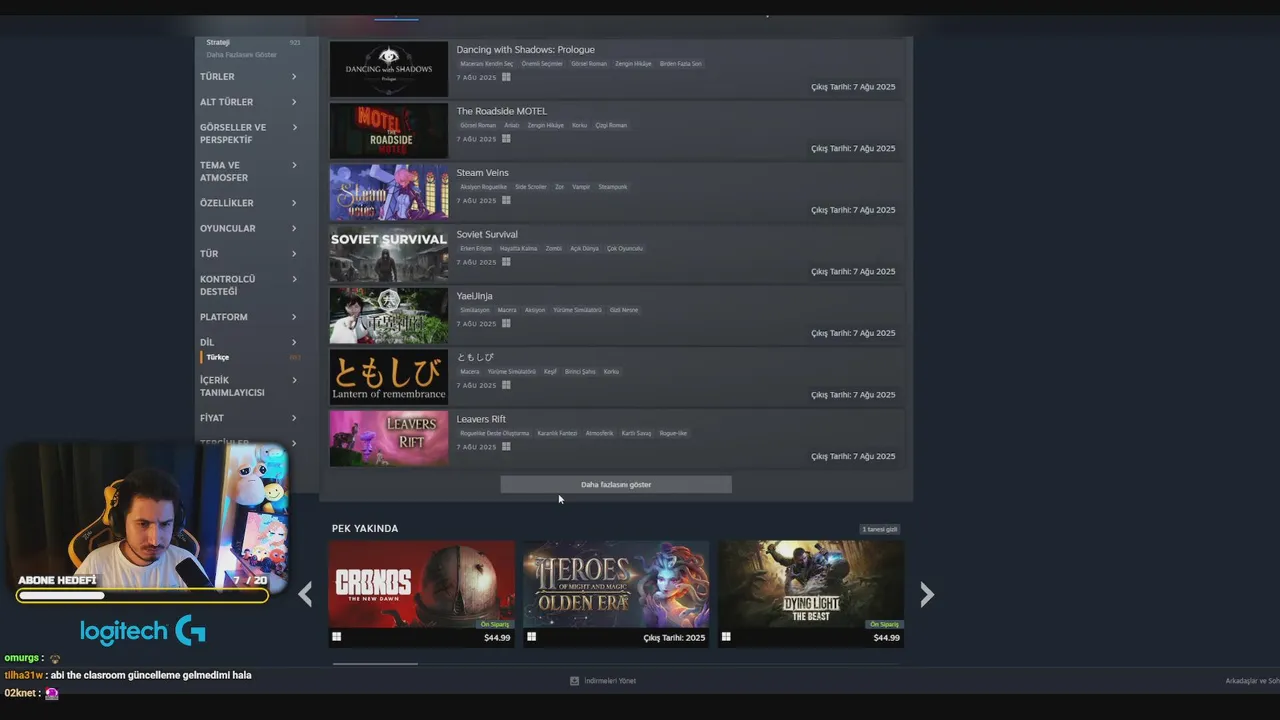
Task: Click Windows platform icon in Leavers Rift row
Action: click(x=506, y=447)
